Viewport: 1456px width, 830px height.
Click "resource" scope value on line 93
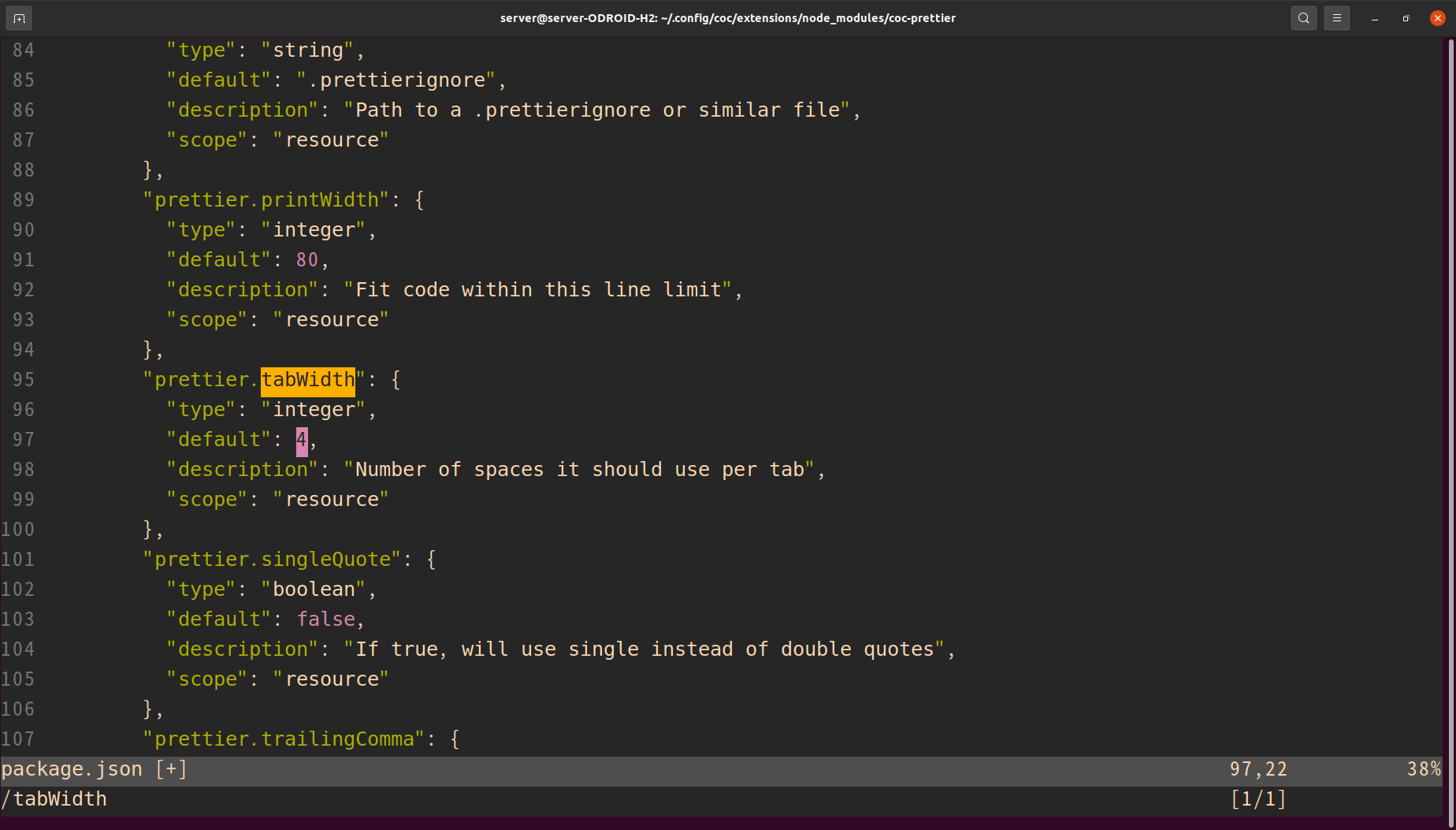332,320
